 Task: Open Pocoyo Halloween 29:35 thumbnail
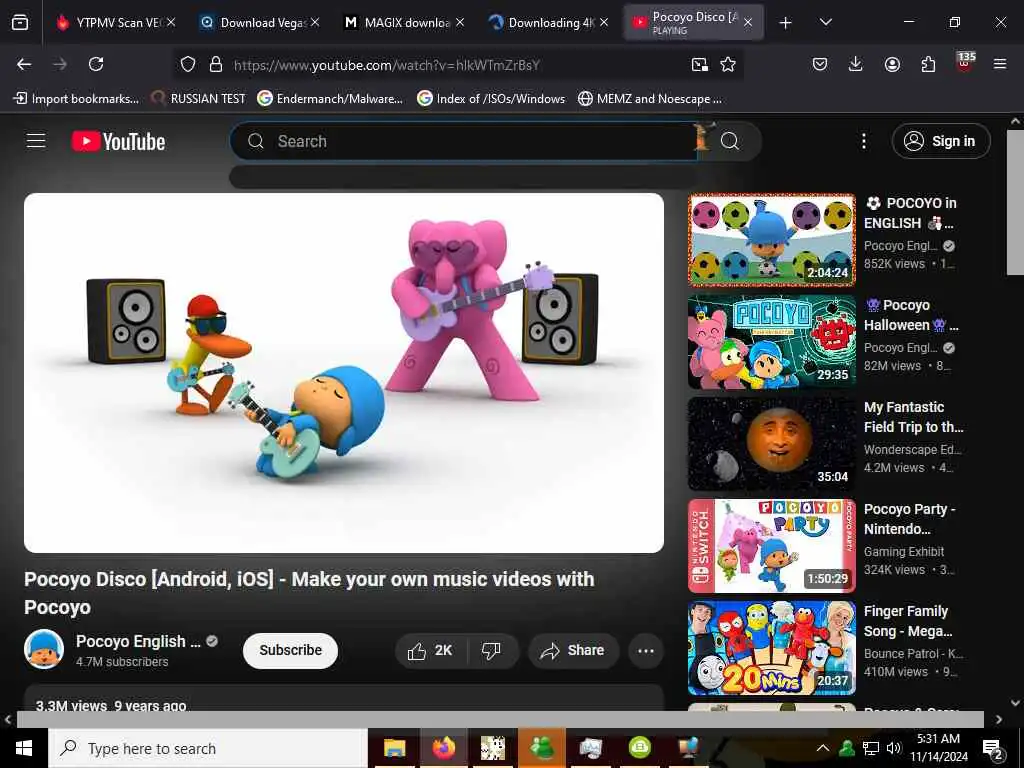[771, 342]
